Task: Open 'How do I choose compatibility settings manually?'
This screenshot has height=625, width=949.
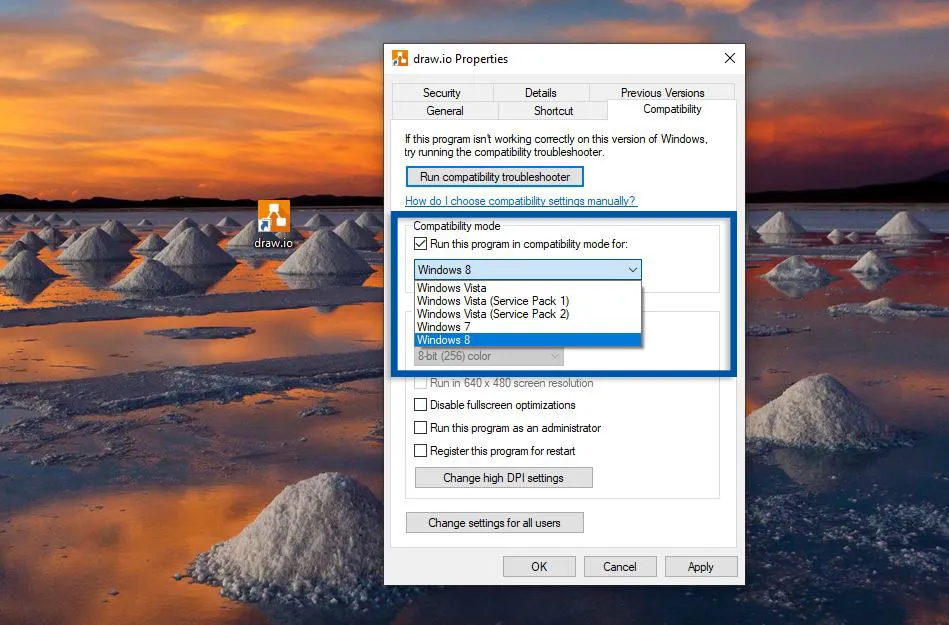Action: coord(521,200)
